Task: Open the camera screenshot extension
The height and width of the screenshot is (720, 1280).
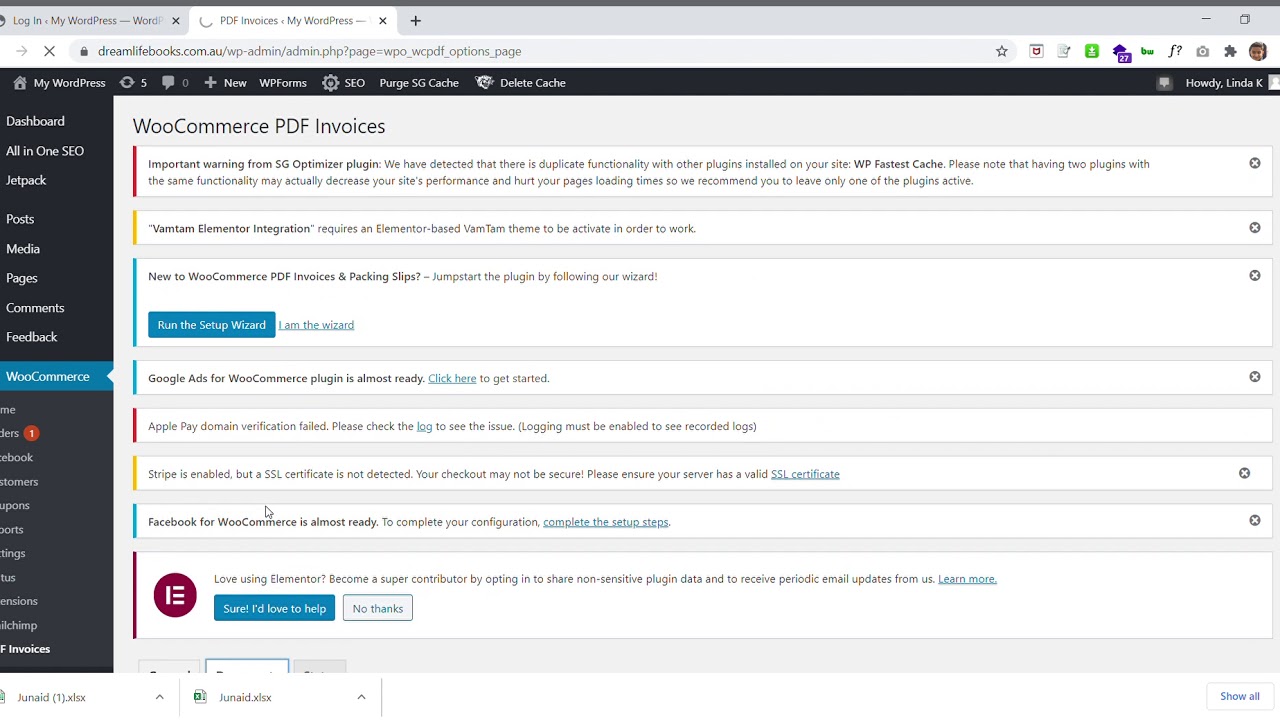Action: point(1202,51)
